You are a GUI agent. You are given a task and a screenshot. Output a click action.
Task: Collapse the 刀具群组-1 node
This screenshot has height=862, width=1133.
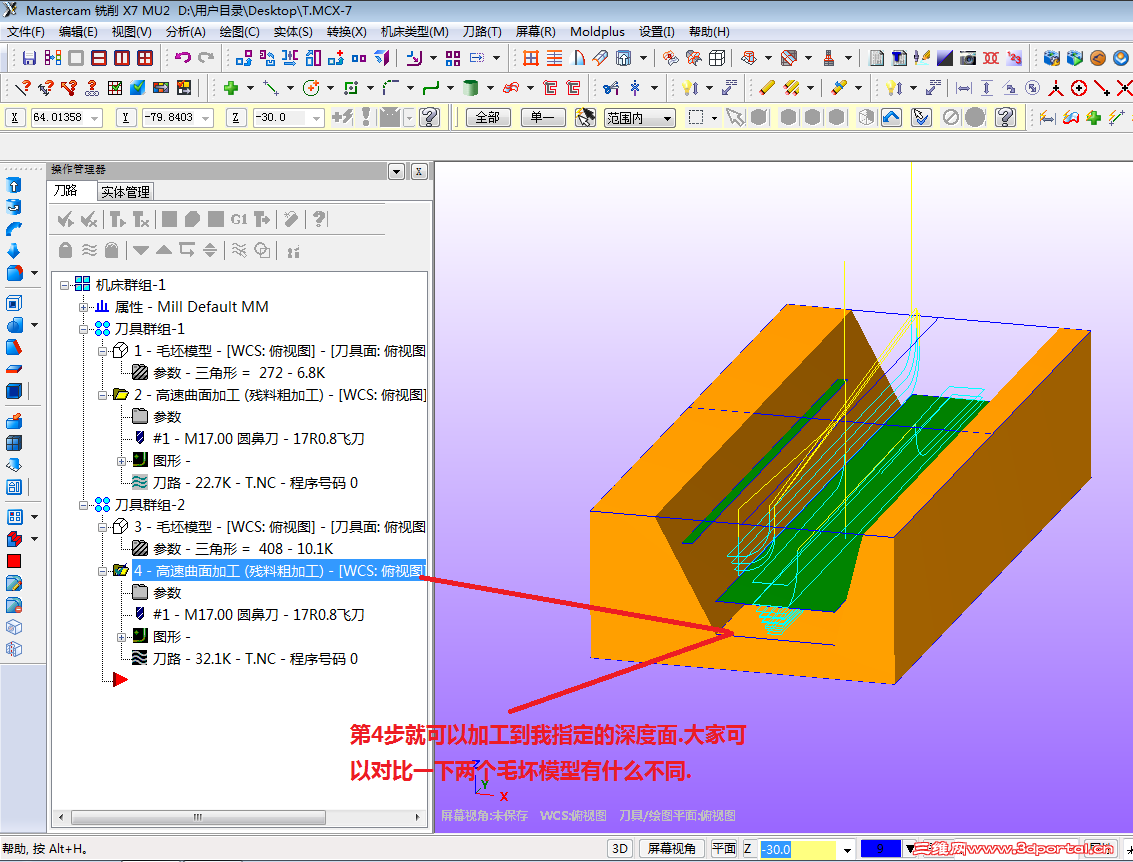84,329
